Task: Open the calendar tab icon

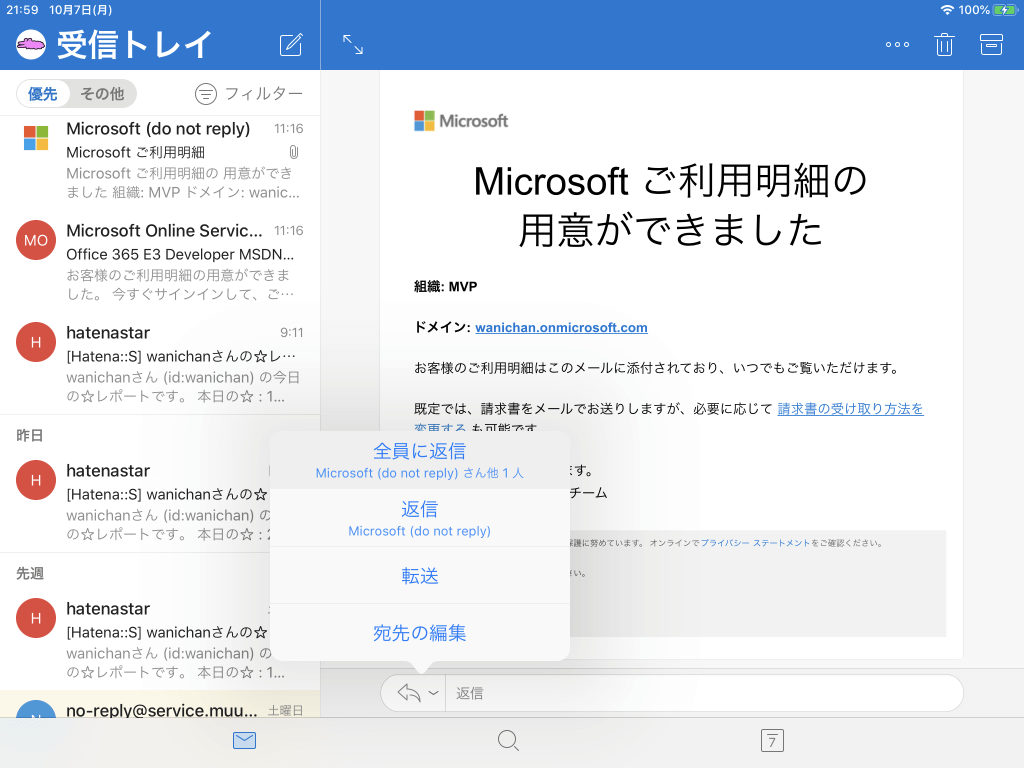Action: (772, 741)
